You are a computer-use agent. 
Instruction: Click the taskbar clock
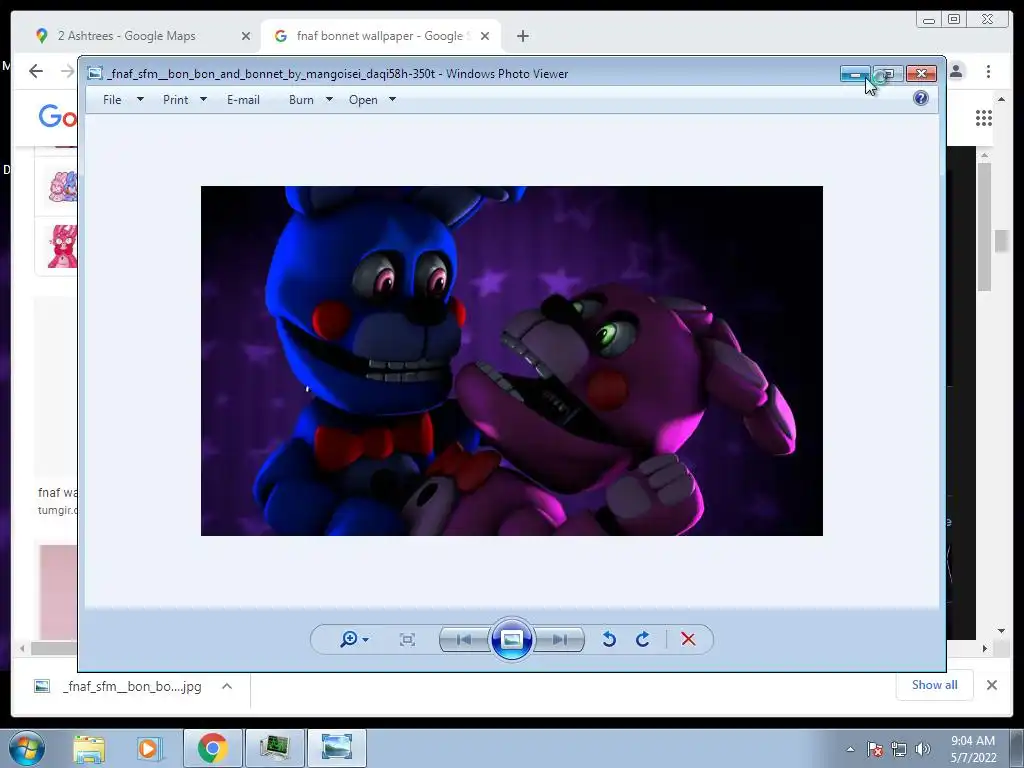click(x=973, y=749)
